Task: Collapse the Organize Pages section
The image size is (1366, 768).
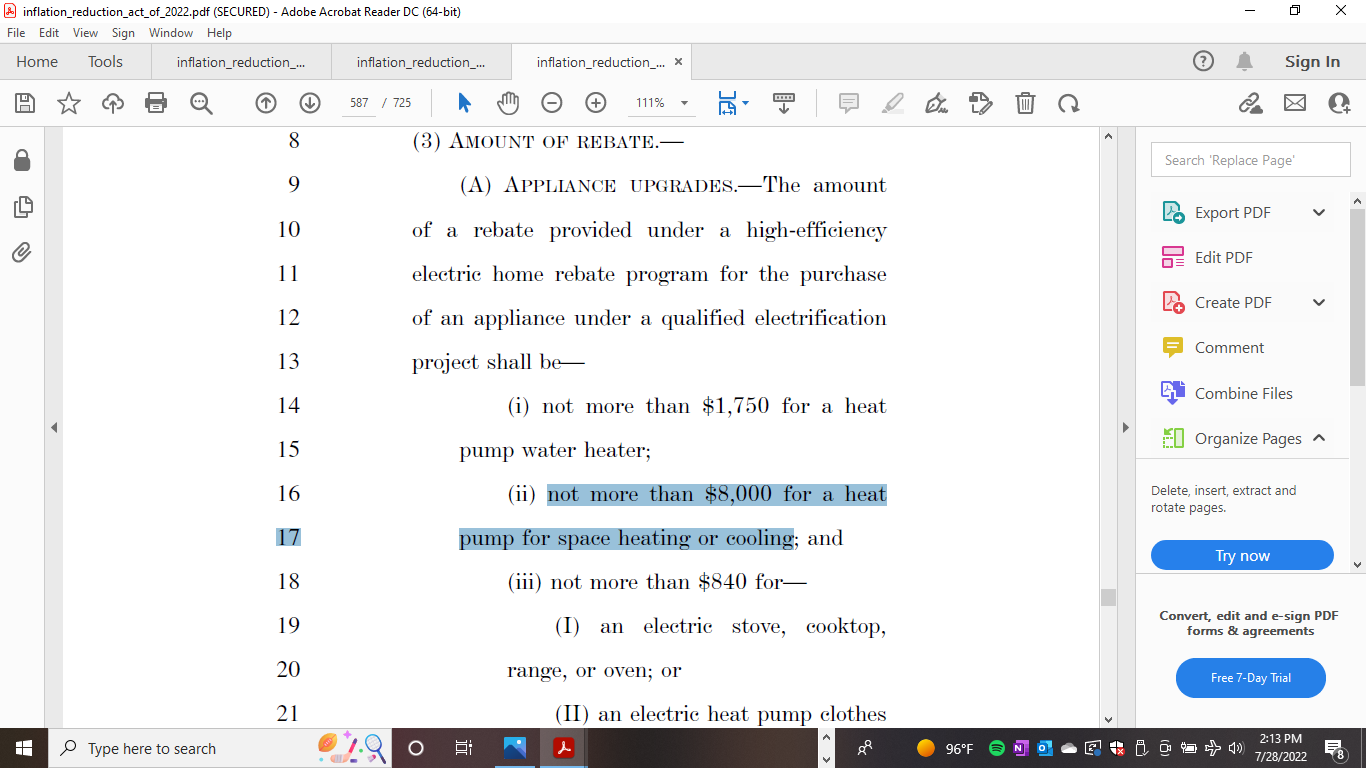Action: 1318,438
